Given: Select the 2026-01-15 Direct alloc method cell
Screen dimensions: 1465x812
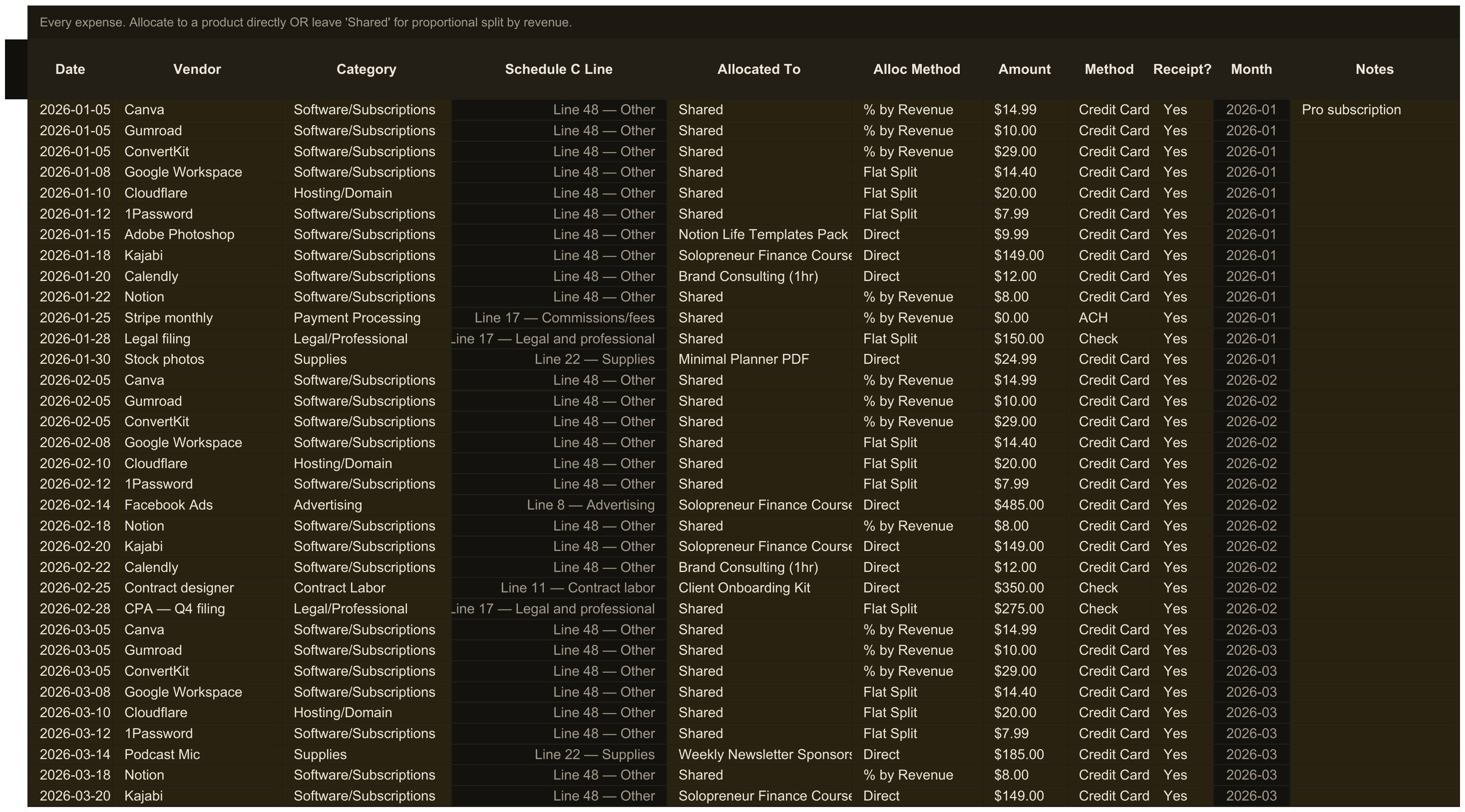Looking at the screenshot, I should pos(917,235).
